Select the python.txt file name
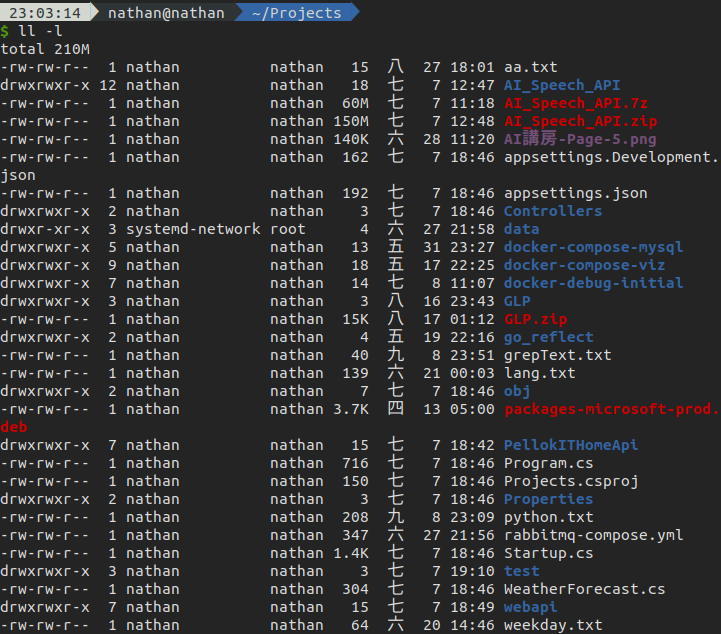The height and width of the screenshot is (634, 721). (549, 517)
